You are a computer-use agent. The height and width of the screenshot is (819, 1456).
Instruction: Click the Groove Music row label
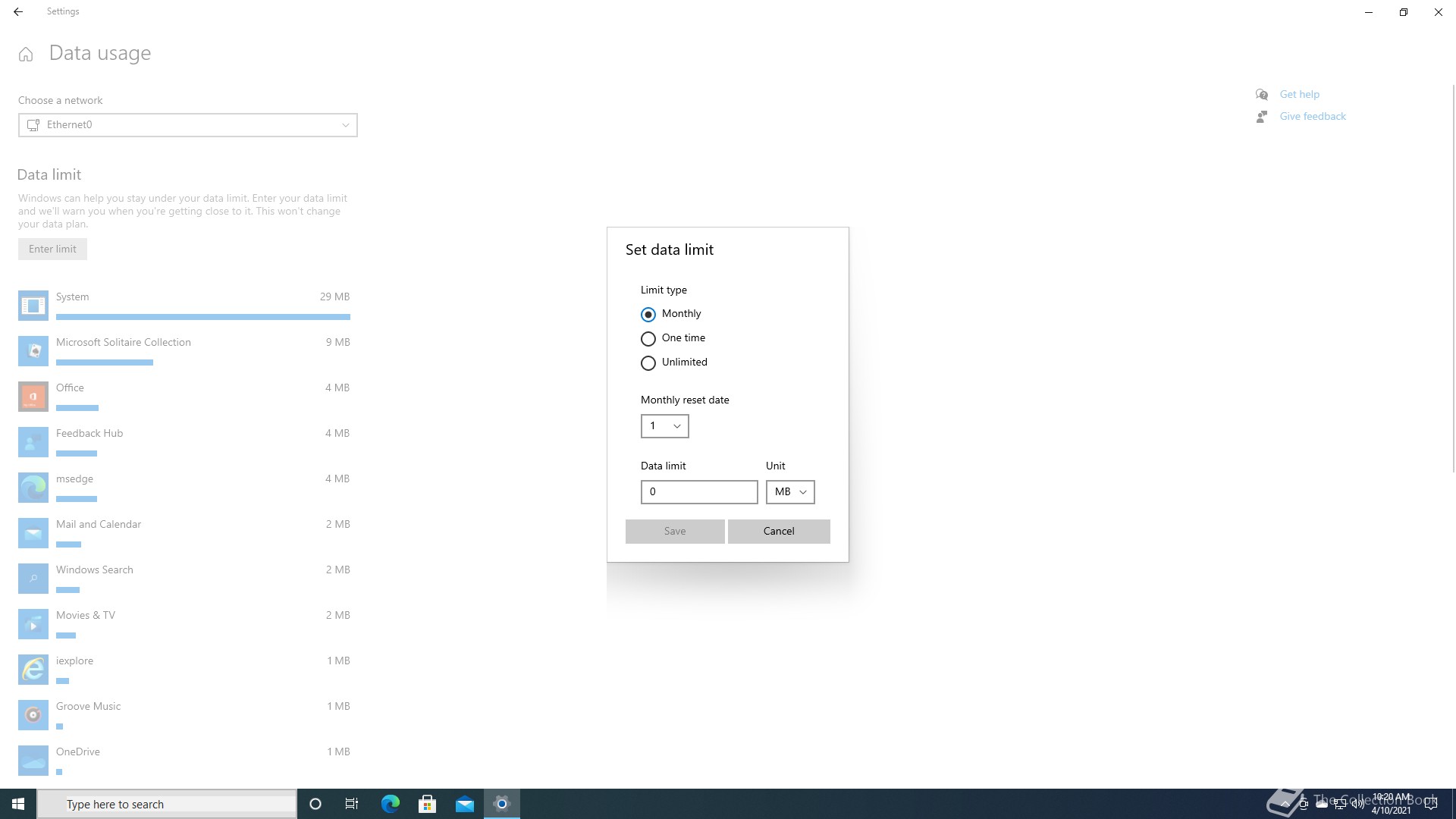point(88,707)
